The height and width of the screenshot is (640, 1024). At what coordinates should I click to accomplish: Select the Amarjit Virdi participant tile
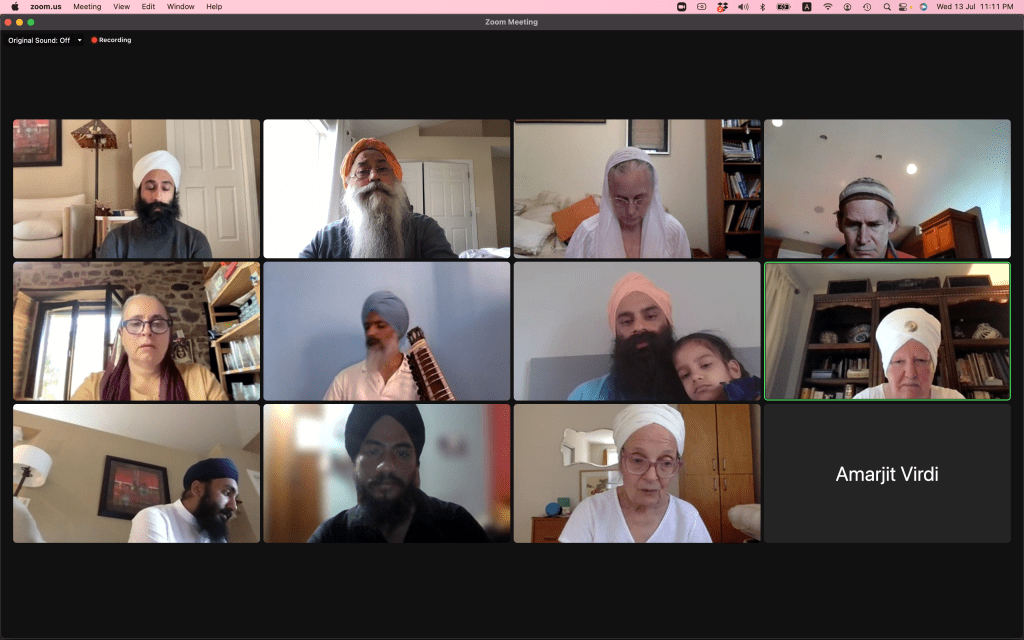(x=887, y=474)
